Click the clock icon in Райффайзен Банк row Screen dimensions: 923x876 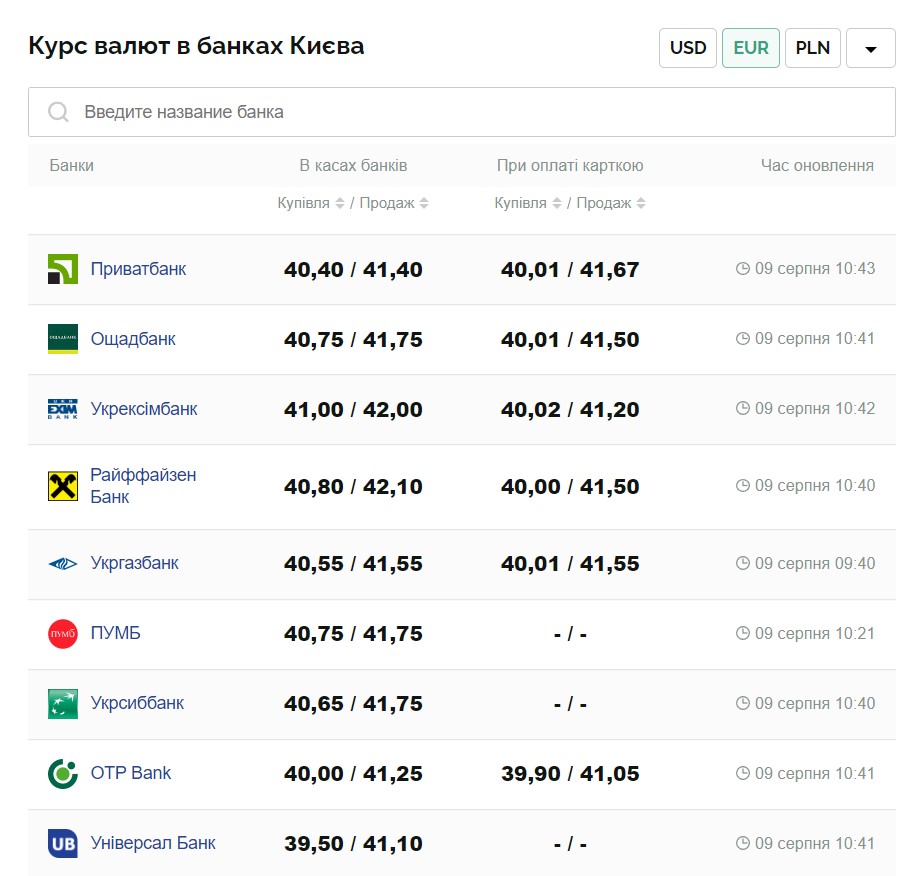742,486
